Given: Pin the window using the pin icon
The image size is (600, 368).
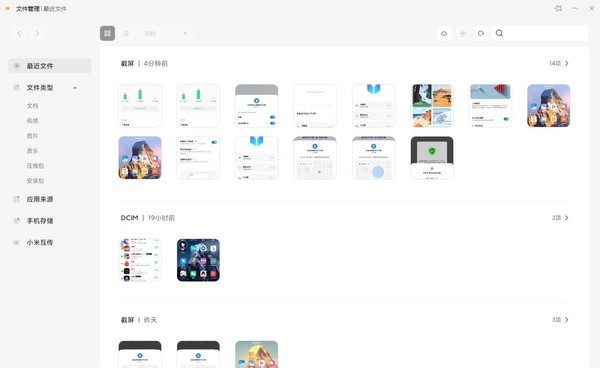Looking at the screenshot, I should tap(558, 8).
